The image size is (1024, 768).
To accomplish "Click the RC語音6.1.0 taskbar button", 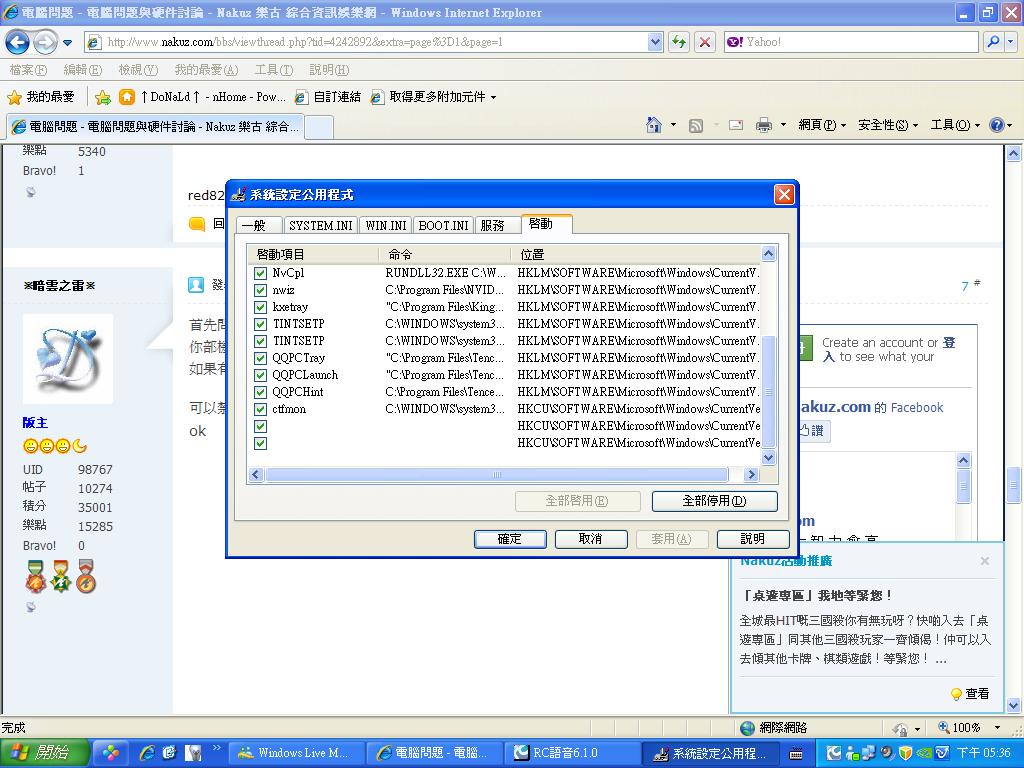I will [x=571, y=753].
